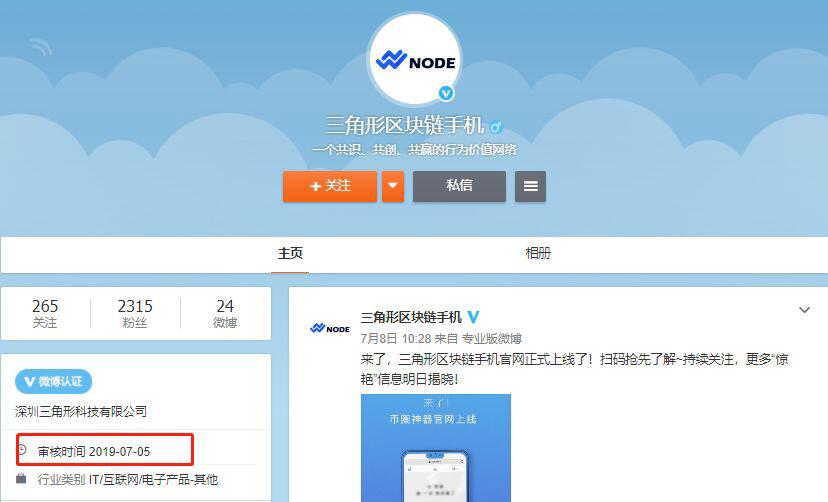828x502 pixels.
Task: Click 深圳三角形科技有限公司 company name
Action: pos(81,411)
